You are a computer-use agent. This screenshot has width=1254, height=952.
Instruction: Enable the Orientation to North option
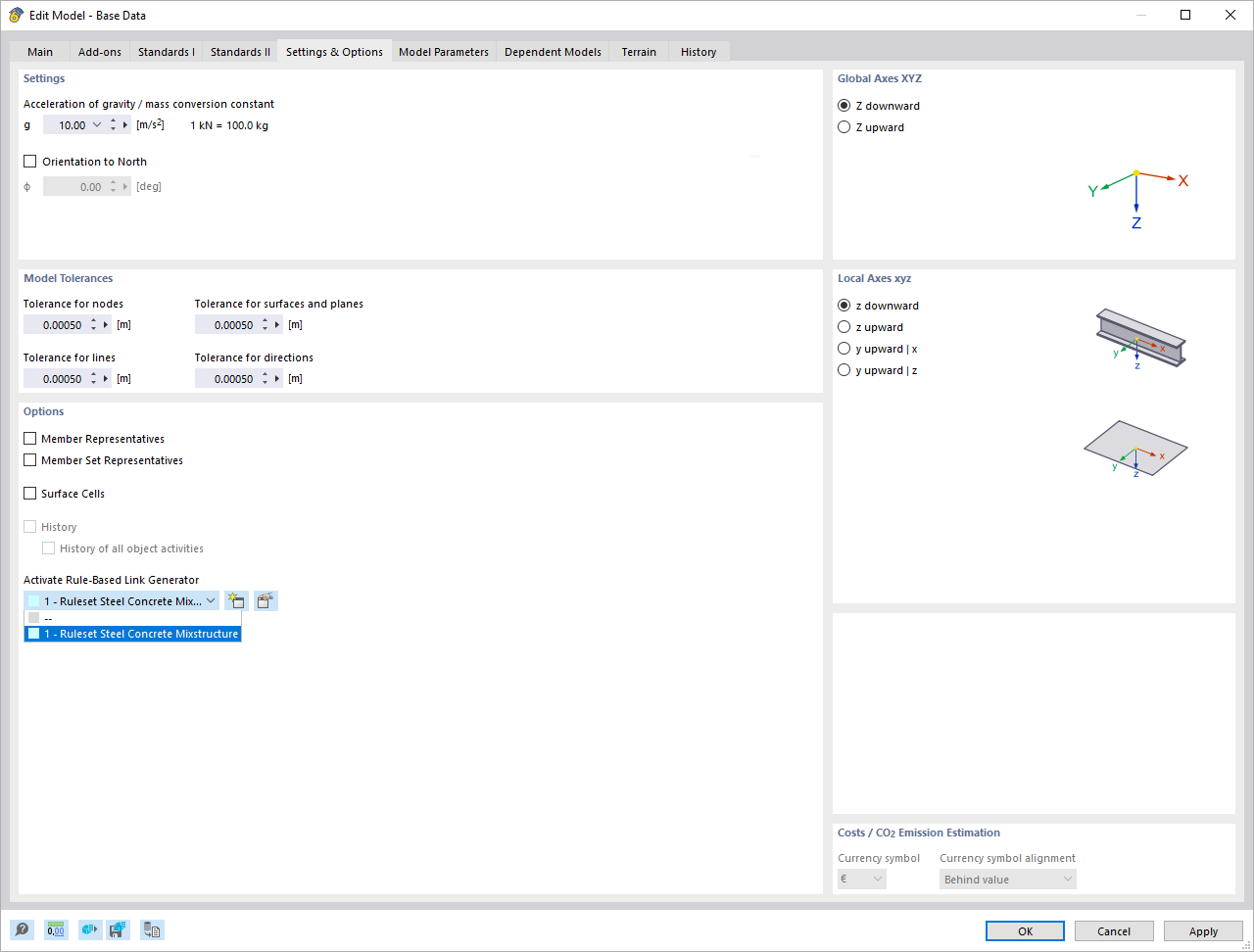tap(29, 161)
